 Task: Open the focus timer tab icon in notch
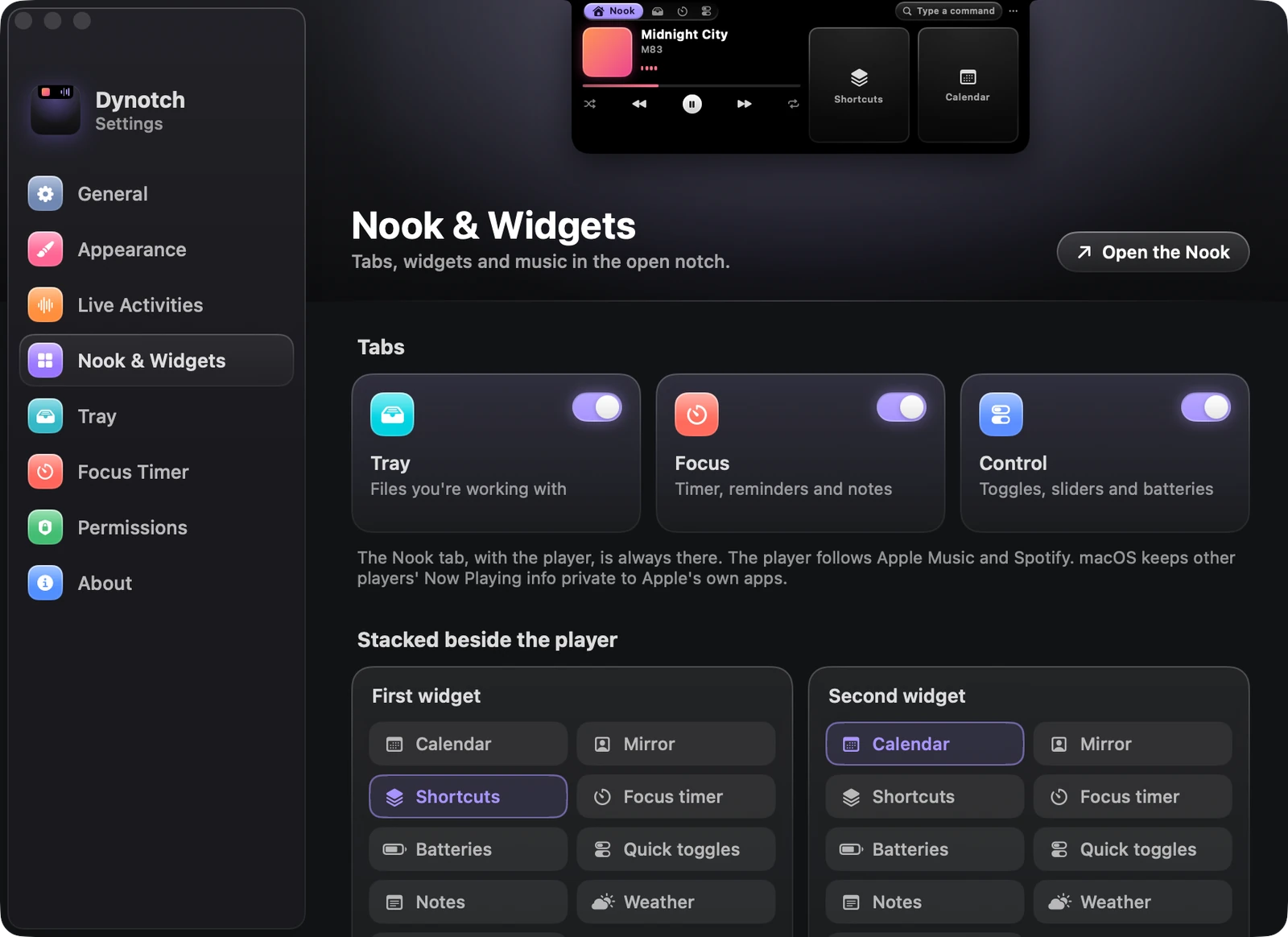(682, 11)
